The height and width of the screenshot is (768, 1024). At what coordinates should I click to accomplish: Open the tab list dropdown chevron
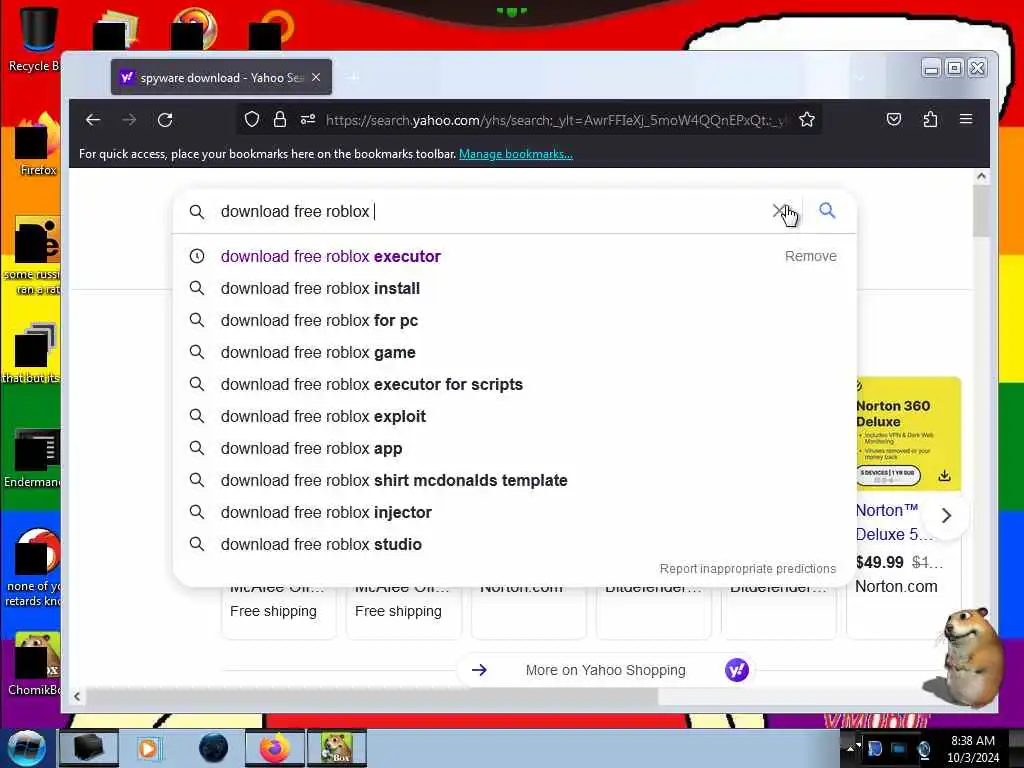pyautogui.click(x=860, y=78)
